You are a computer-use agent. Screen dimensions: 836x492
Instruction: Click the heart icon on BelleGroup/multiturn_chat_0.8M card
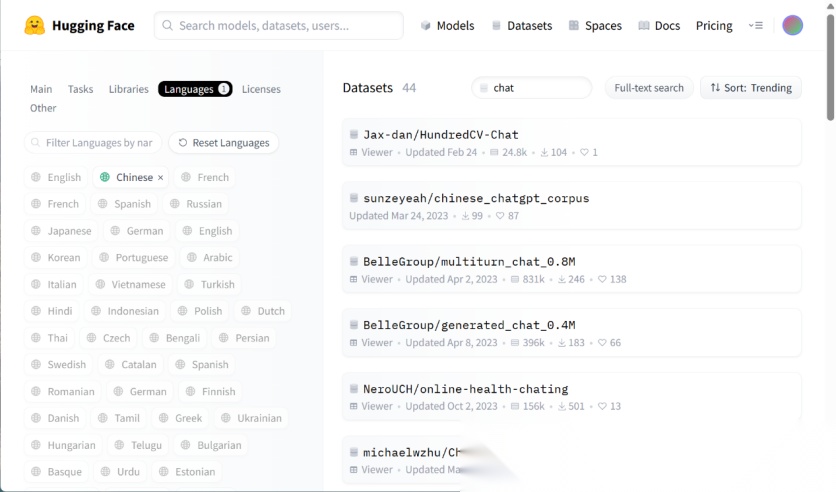click(x=602, y=279)
